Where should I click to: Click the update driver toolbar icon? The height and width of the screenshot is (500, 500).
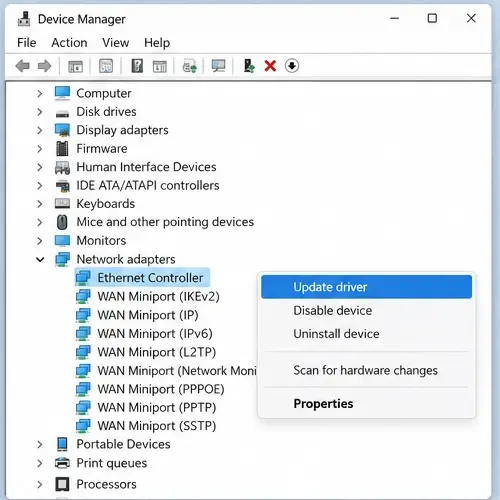[x=249, y=66]
